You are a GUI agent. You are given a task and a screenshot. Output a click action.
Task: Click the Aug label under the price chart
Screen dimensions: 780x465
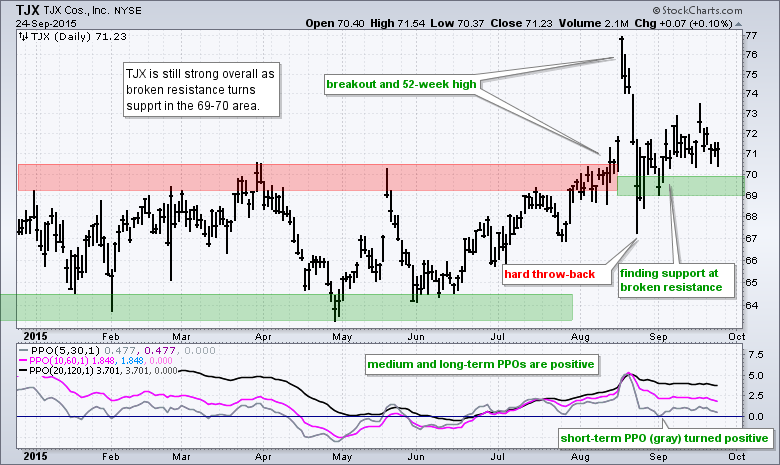coord(580,337)
